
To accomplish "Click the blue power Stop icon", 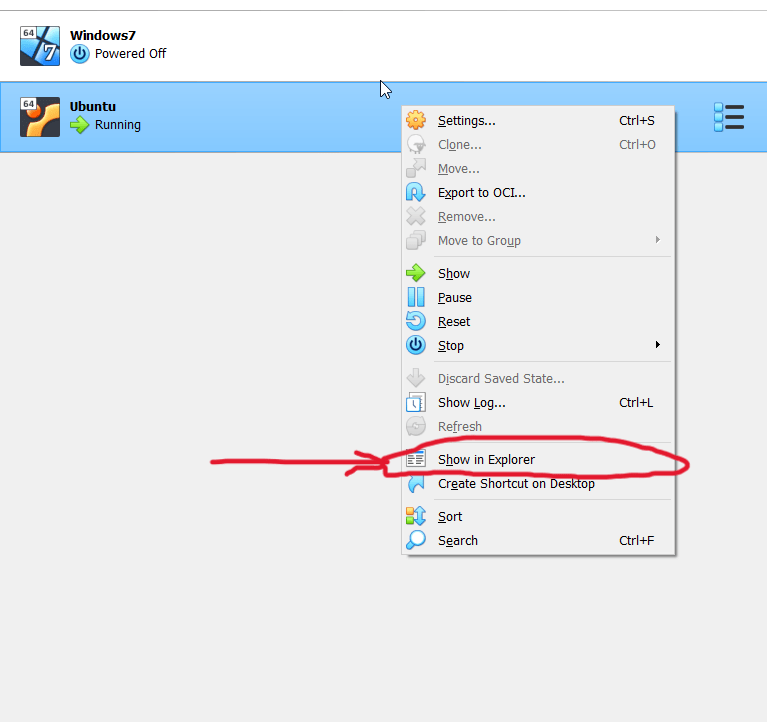I will [x=416, y=345].
